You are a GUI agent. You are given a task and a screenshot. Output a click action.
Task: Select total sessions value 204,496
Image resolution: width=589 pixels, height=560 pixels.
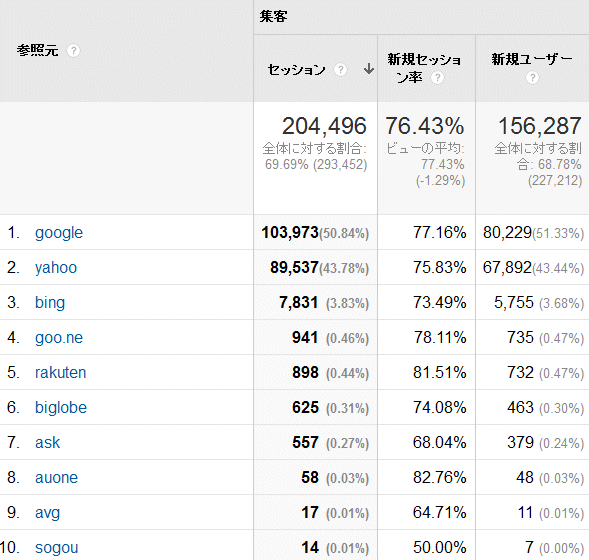(324, 126)
